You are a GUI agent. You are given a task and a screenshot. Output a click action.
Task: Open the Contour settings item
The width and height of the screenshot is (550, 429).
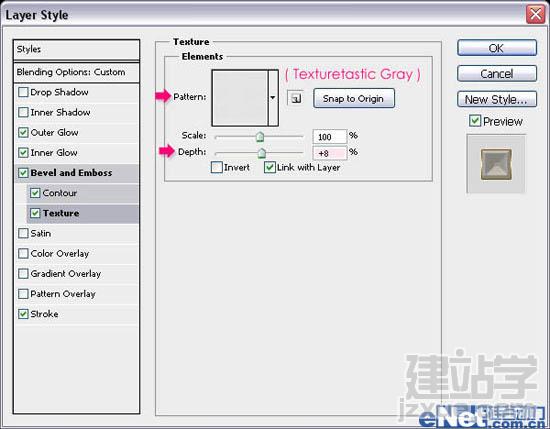coord(83,193)
